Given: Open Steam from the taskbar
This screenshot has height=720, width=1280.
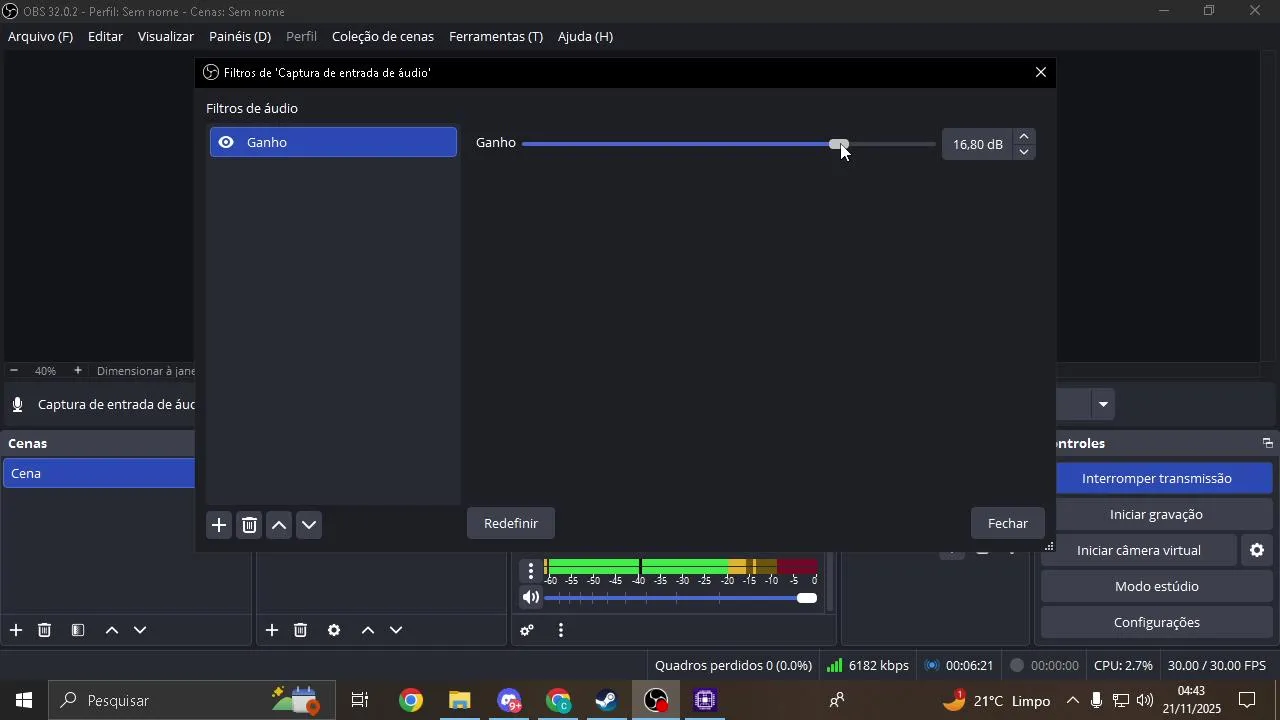Looking at the screenshot, I should [607, 700].
